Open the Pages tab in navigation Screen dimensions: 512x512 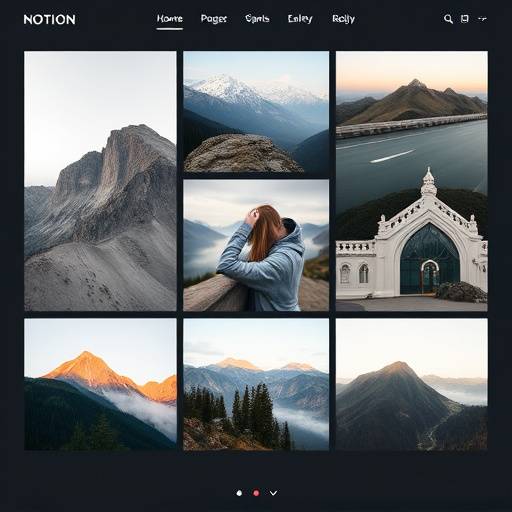213,19
